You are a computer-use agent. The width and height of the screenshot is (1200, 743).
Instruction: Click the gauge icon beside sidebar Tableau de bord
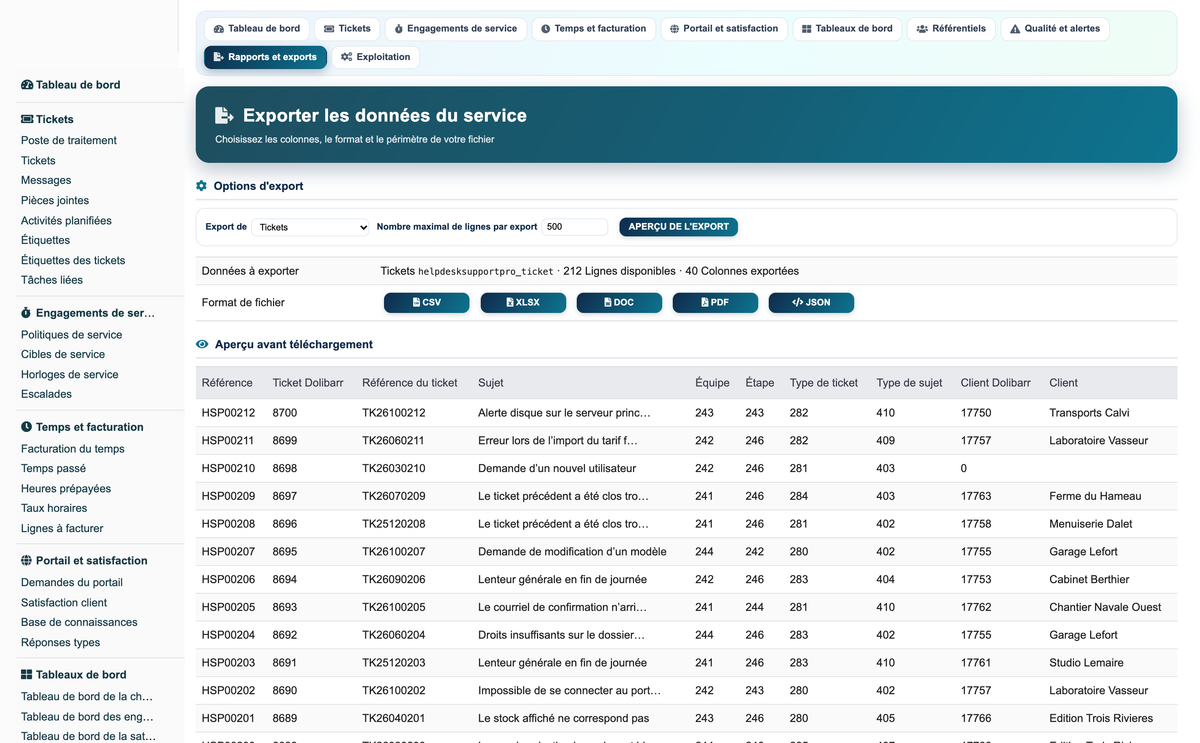(27, 85)
